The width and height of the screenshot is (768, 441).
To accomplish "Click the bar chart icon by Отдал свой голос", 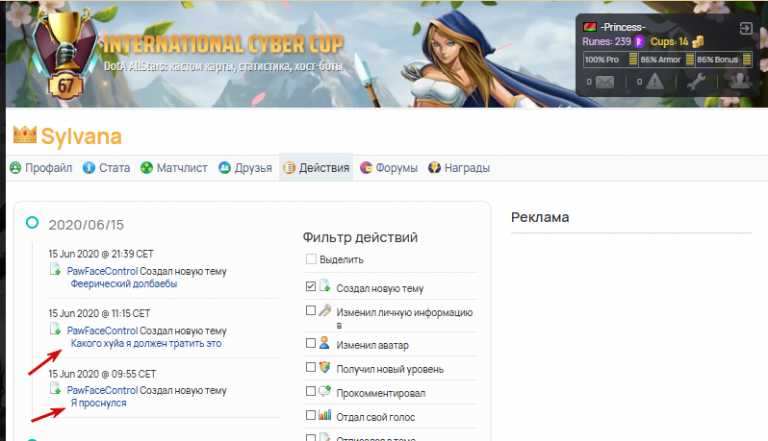I will click(325, 415).
